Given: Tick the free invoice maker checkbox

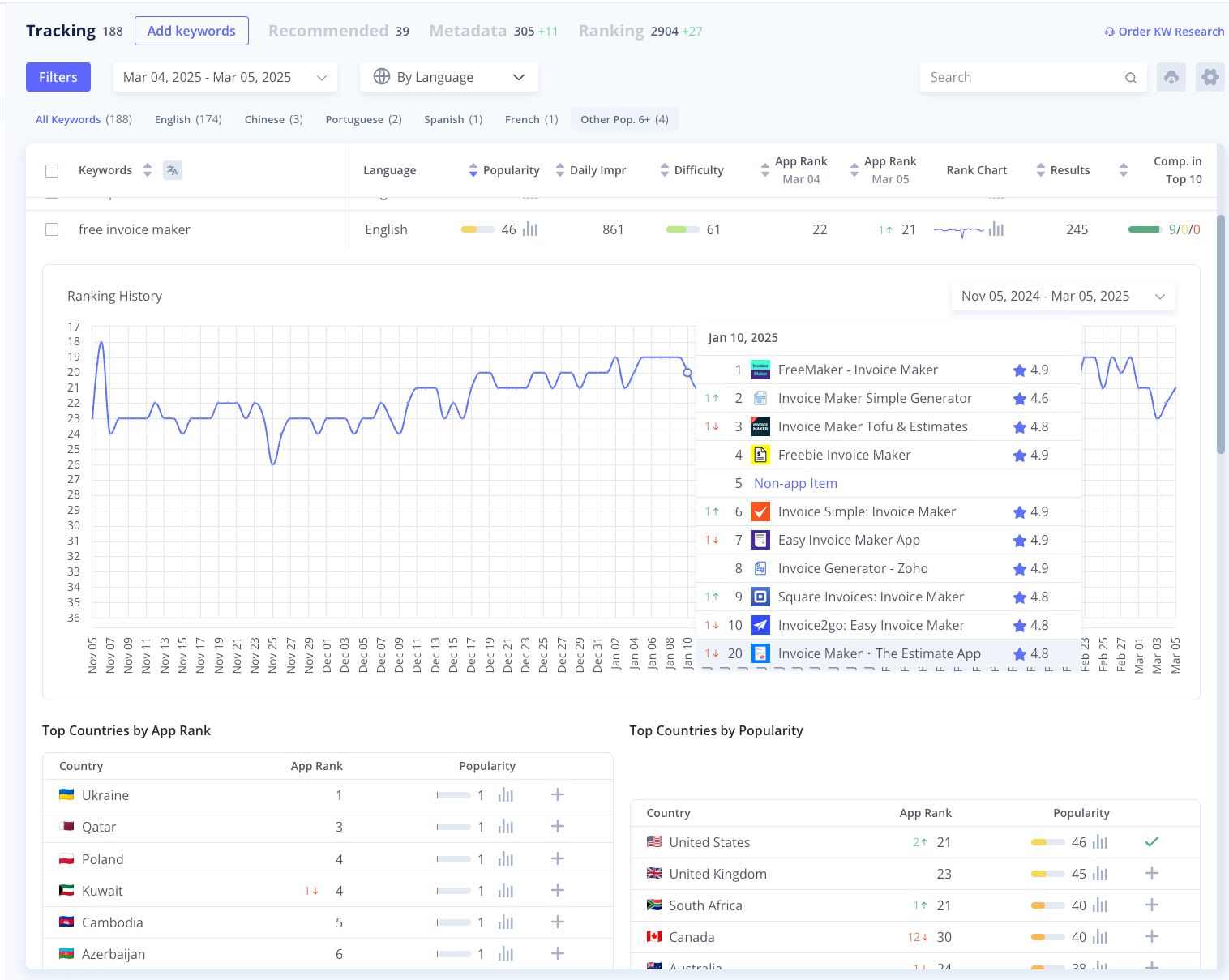Looking at the screenshot, I should [x=52, y=229].
